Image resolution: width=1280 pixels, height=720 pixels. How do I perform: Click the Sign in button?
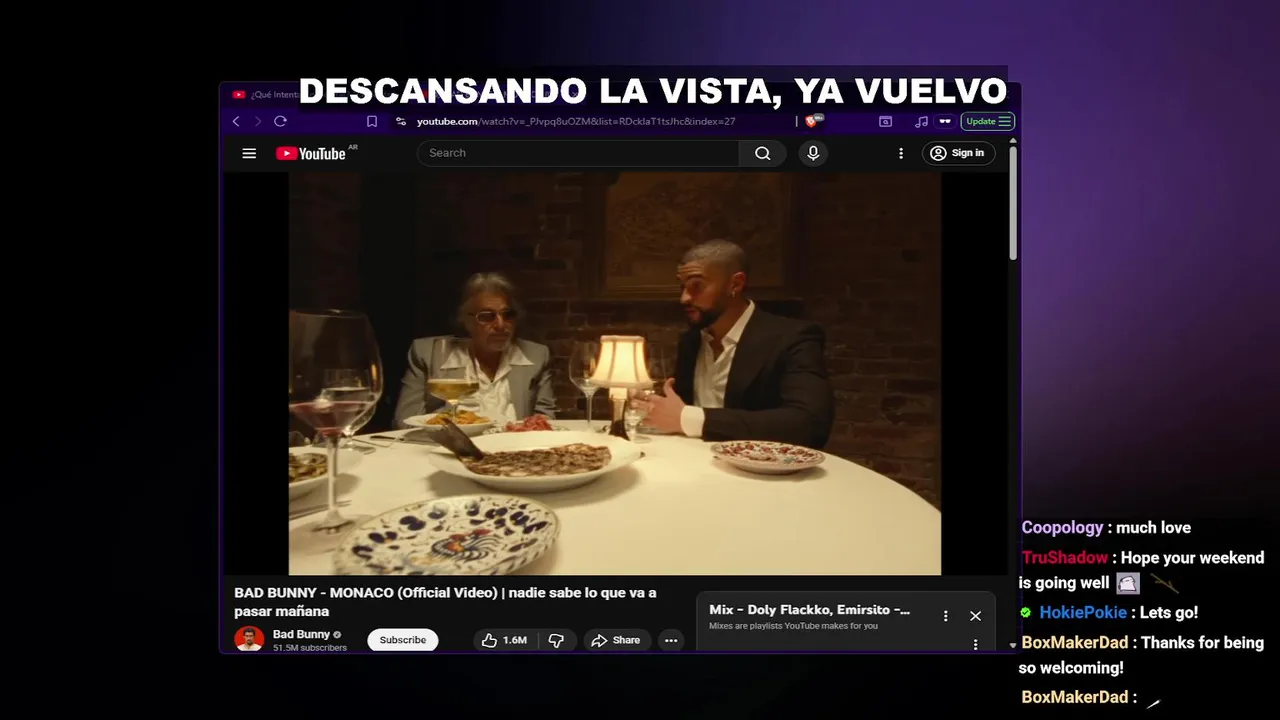pyautogui.click(x=958, y=153)
